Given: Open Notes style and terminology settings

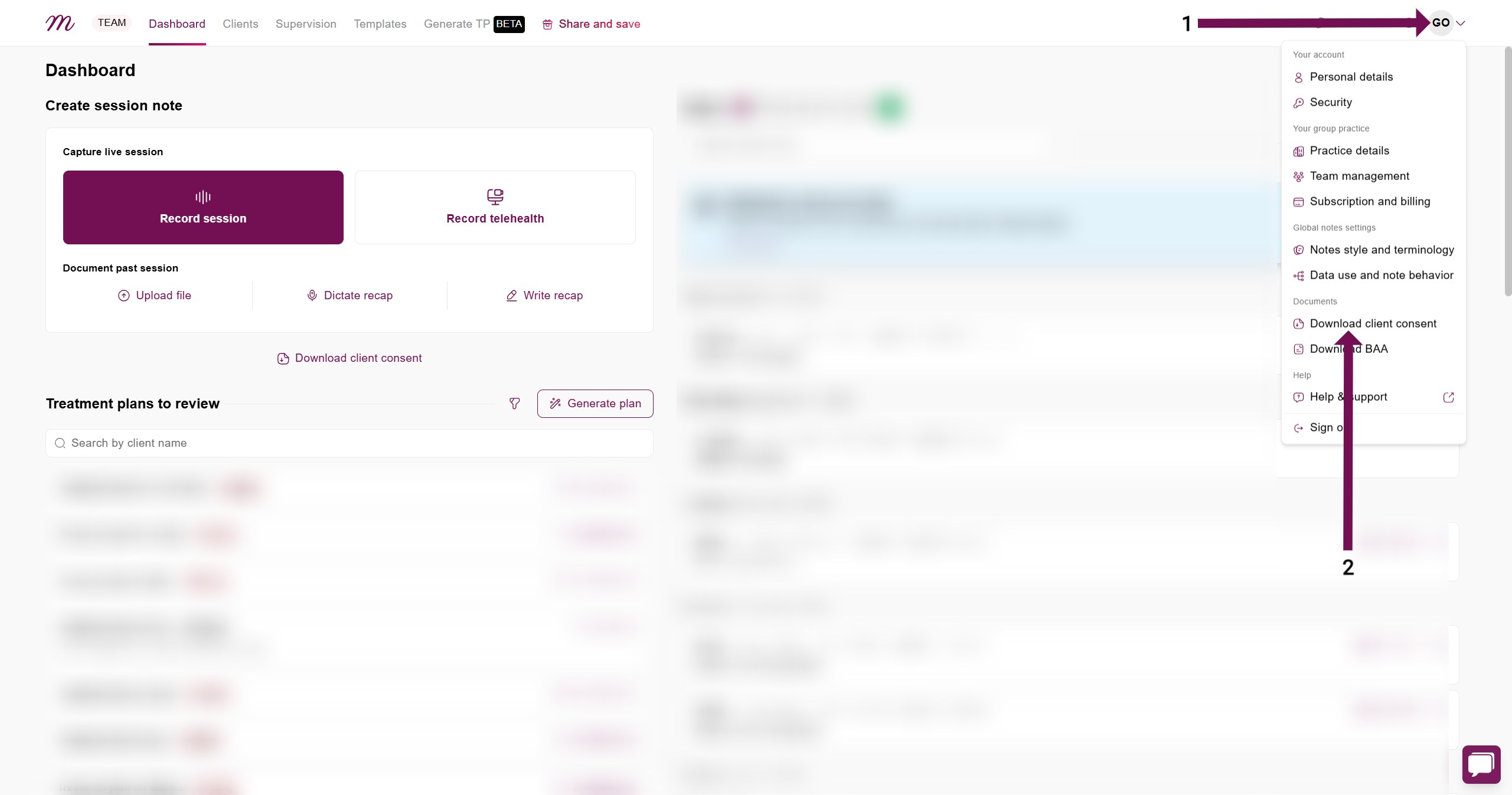Looking at the screenshot, I should coord(1373,250).
